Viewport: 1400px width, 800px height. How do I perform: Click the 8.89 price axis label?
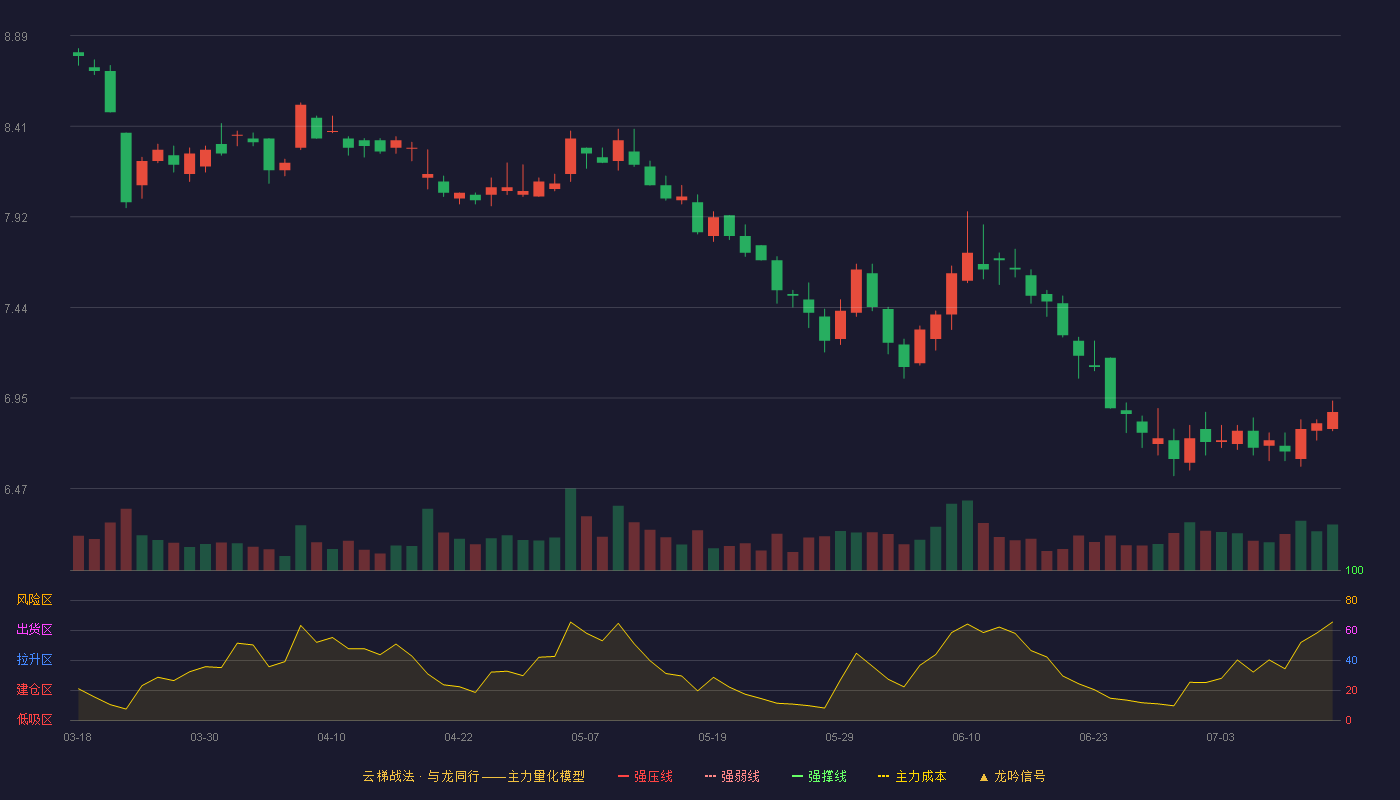[x=16, y=37]
